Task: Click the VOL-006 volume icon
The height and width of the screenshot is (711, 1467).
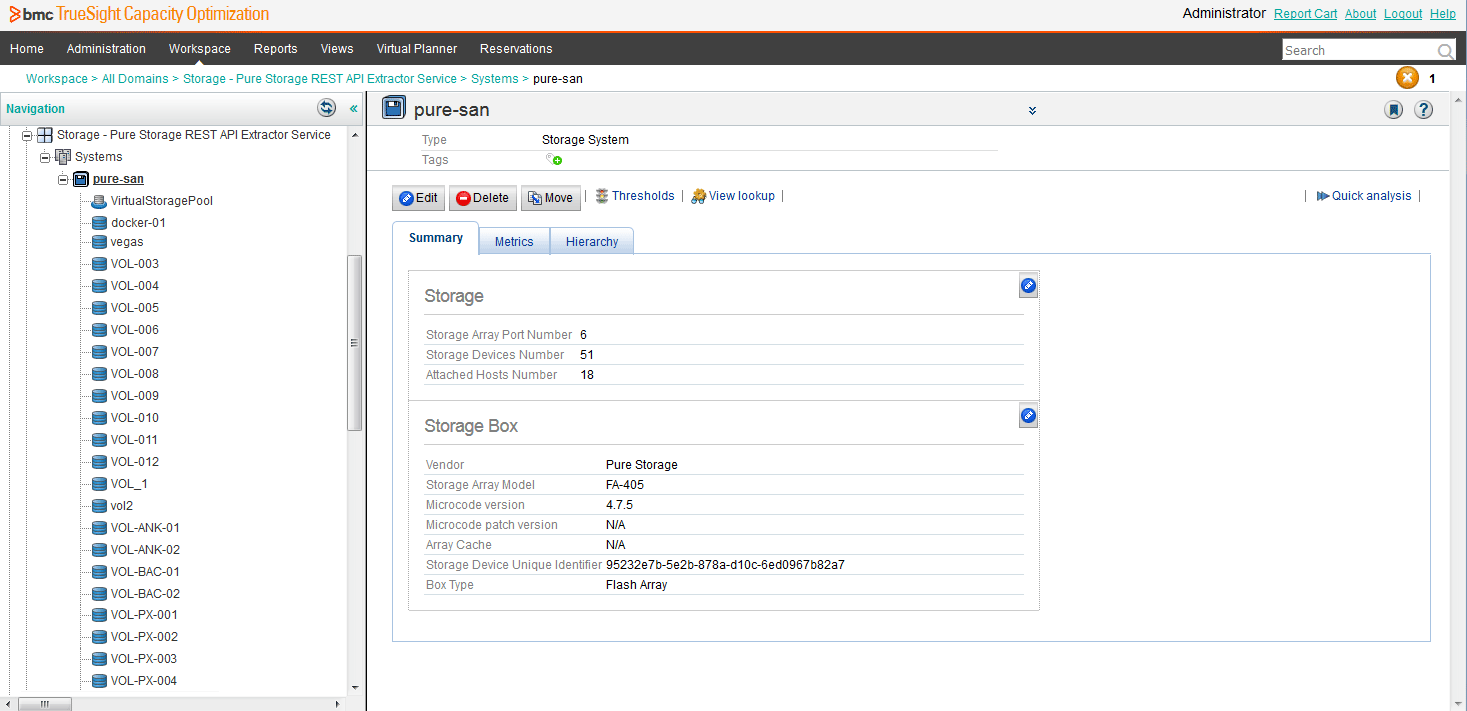Action: tap(99, 330)
